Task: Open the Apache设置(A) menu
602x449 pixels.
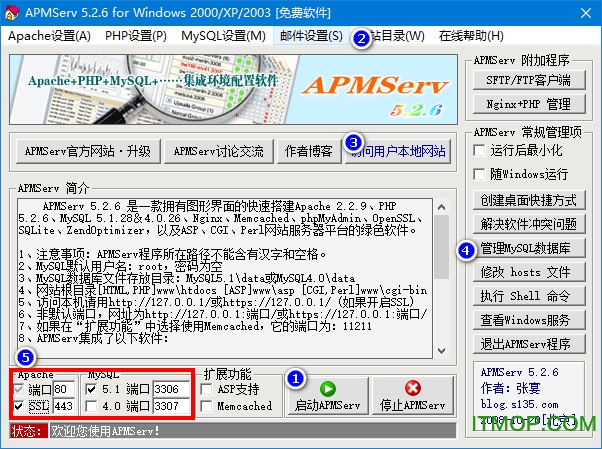Action: tap(49, 36)
